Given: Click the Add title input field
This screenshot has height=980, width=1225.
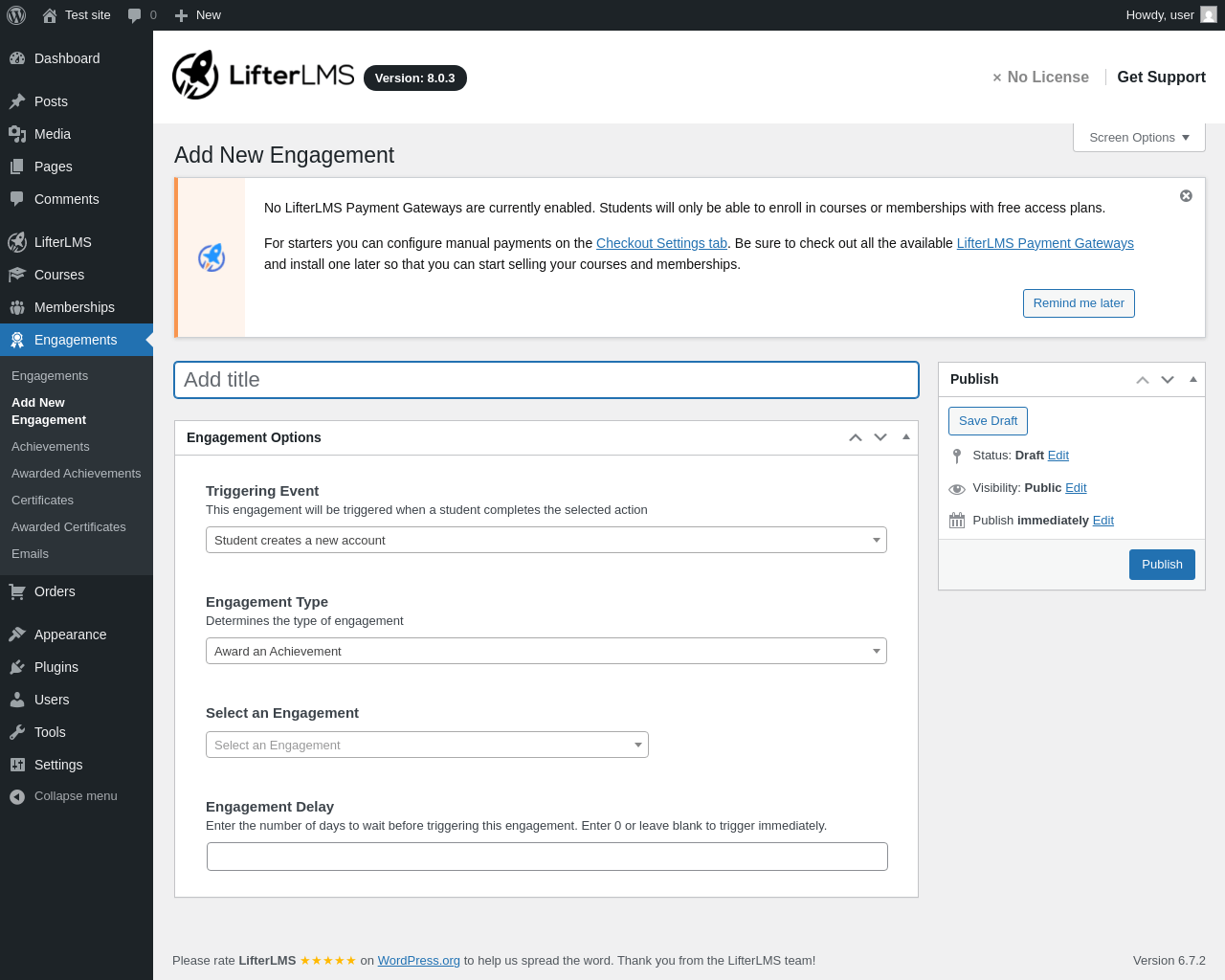Looking at the screenshot, I should (x=546, y=380).
